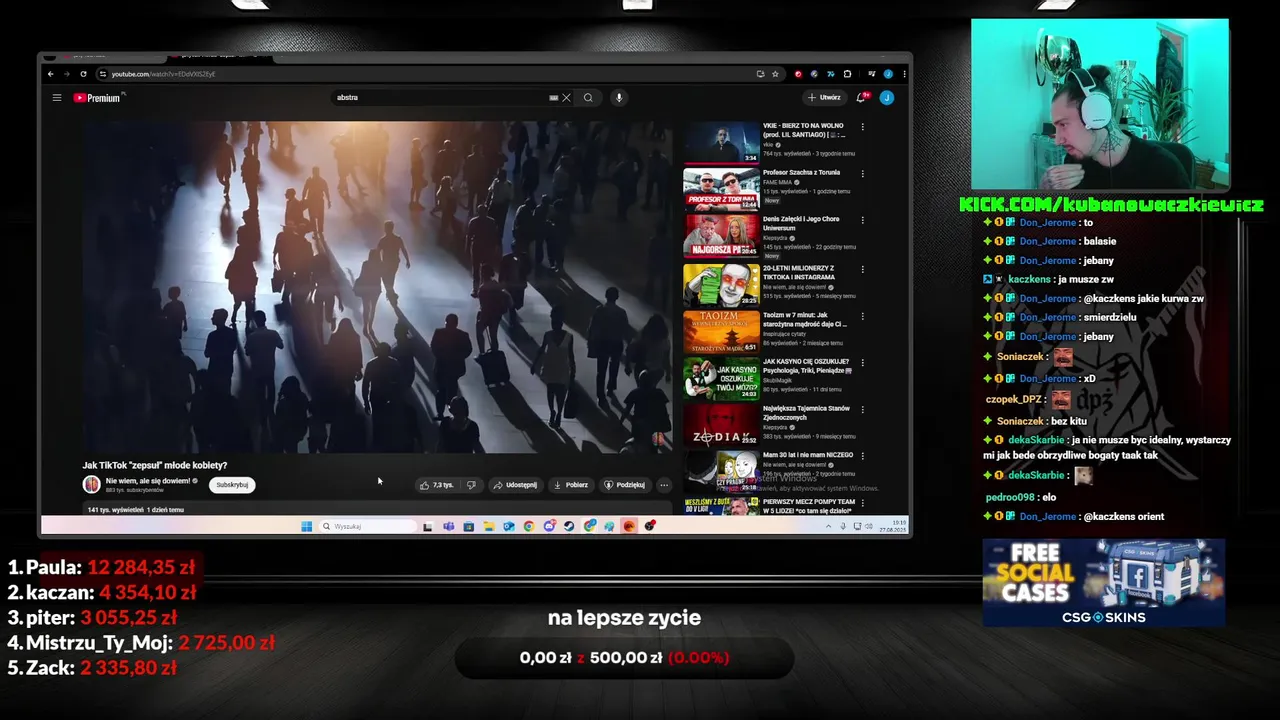
Task: Click the browser address bar URL
Action: tap(163, 74)
